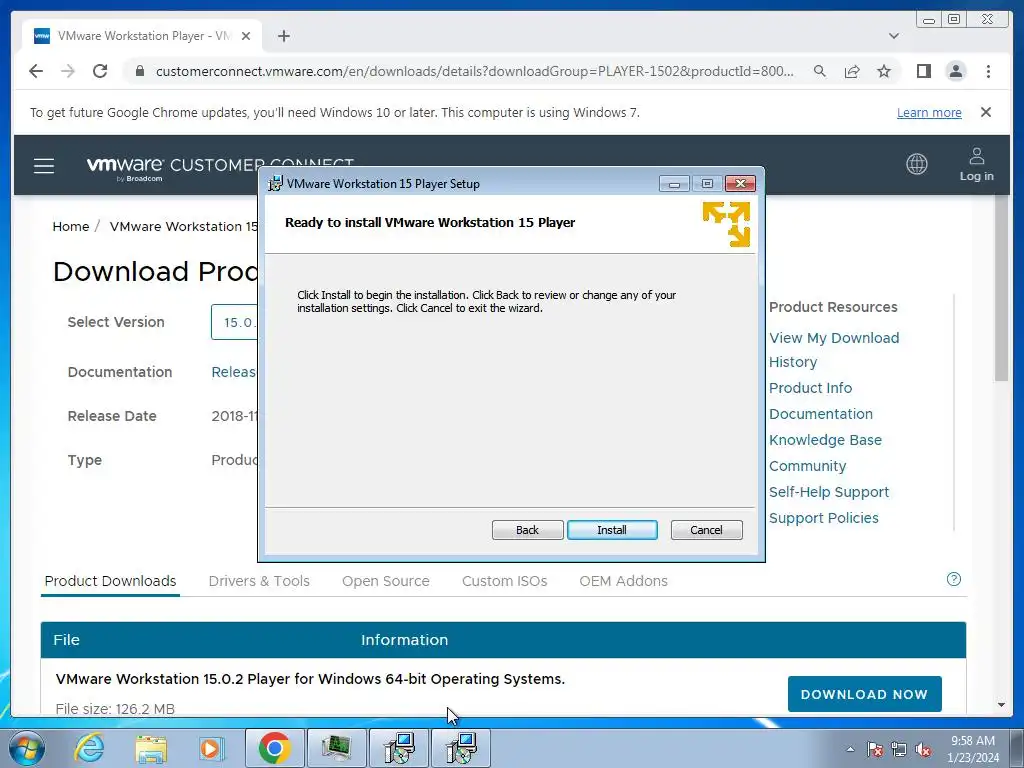Click the system monitor taskbar icon
Viewport: 1024px width, 768px height.
pyautogui.click(x=336, y=748)
